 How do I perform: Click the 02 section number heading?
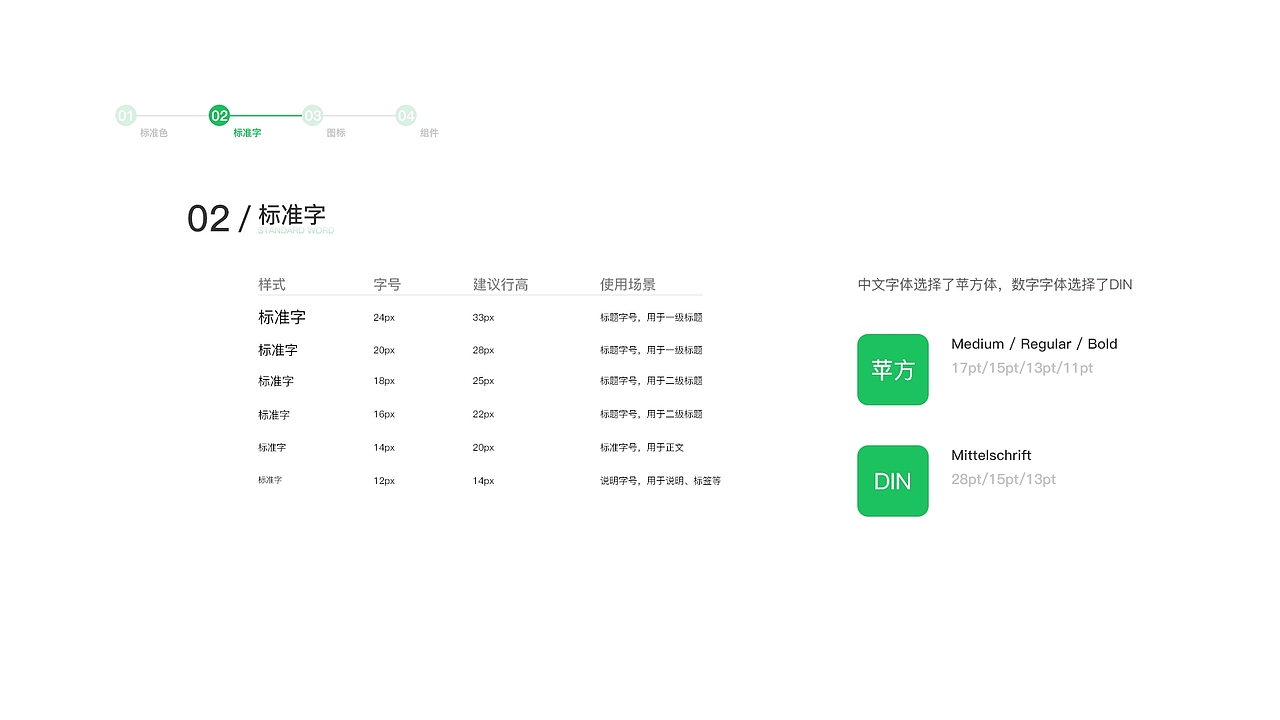[210, 218]
